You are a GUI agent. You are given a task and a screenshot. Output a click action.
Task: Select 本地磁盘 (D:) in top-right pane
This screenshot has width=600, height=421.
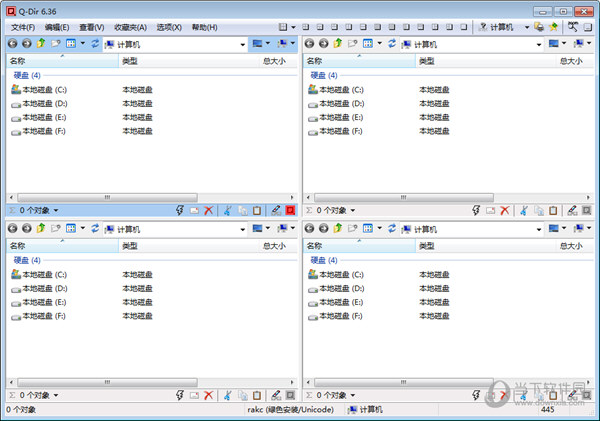tap(336, 104)
